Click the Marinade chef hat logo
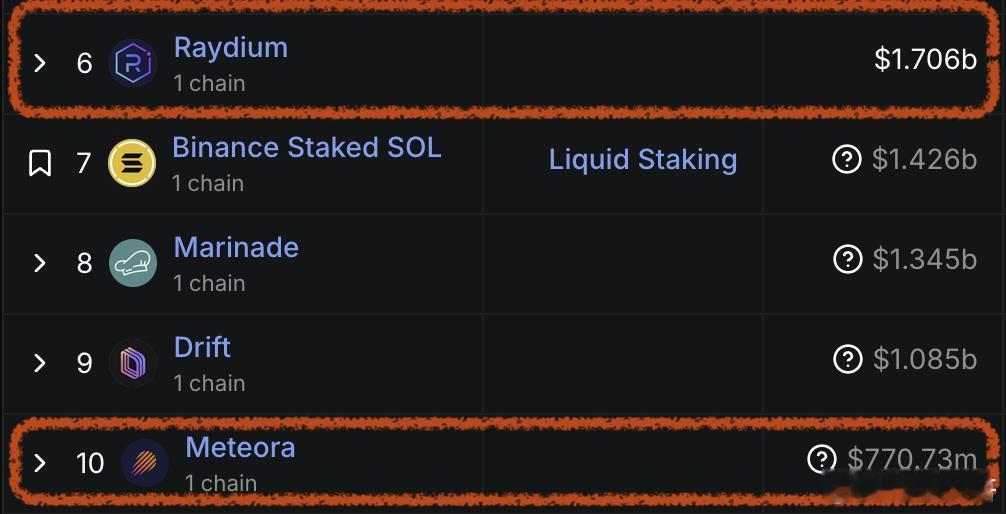Screen dimensions: 1006x514 coord(132,263)
